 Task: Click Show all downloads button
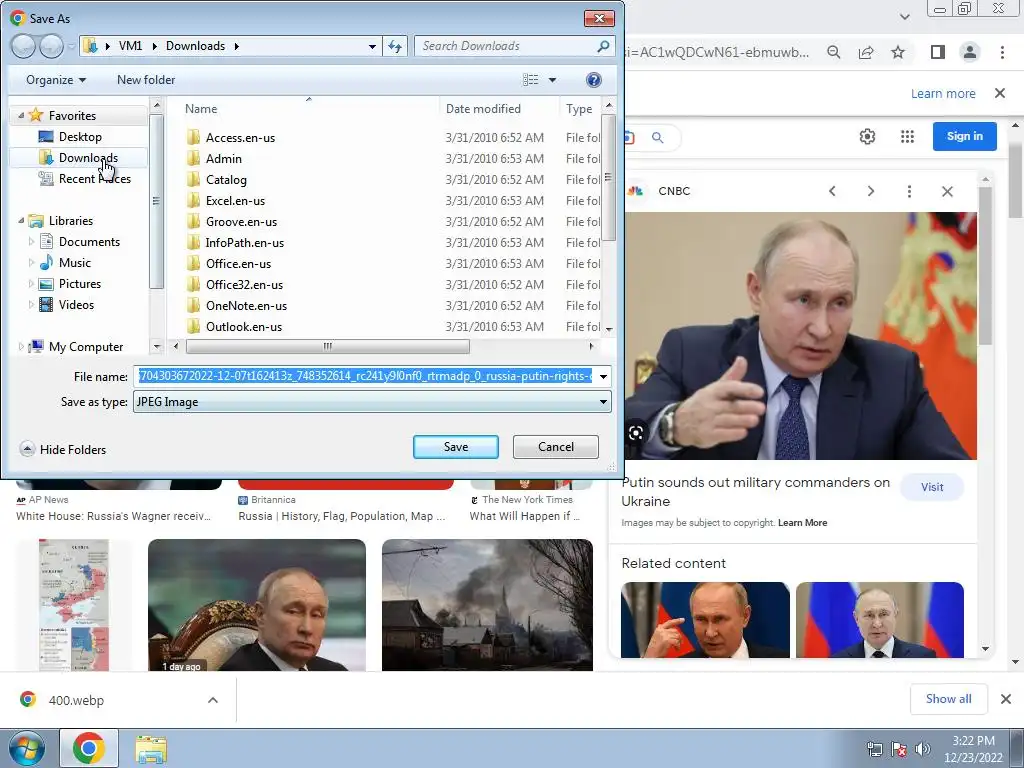click(x=948, y=699)
